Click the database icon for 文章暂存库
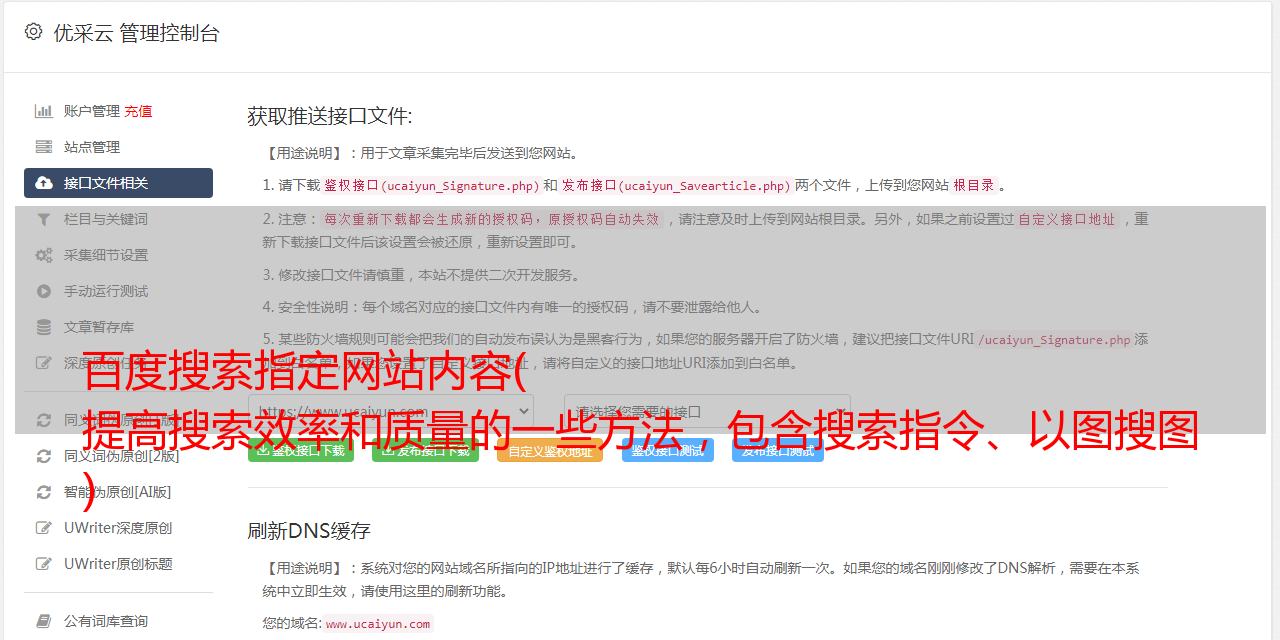This screenshot has height=640, width=1280. tap(44, 327)
